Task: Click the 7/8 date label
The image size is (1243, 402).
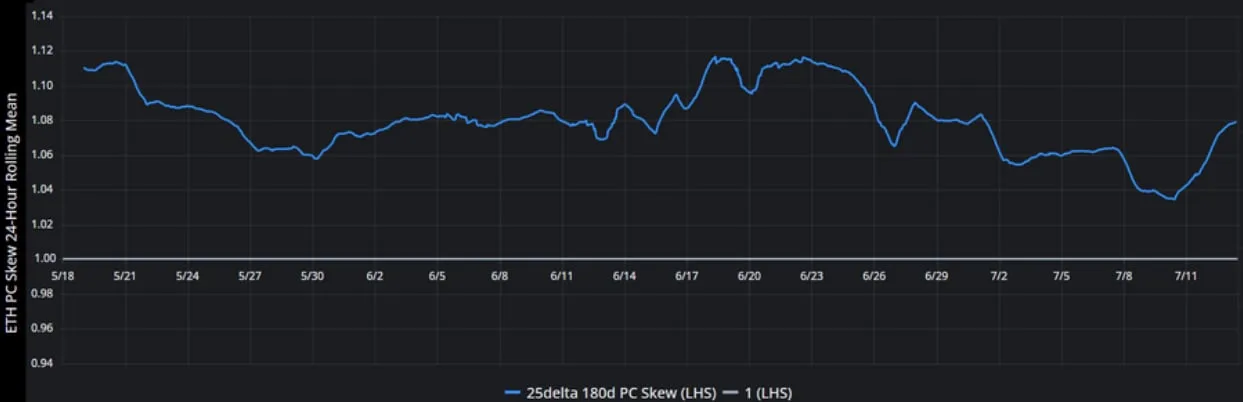Action: (1125, 275)
